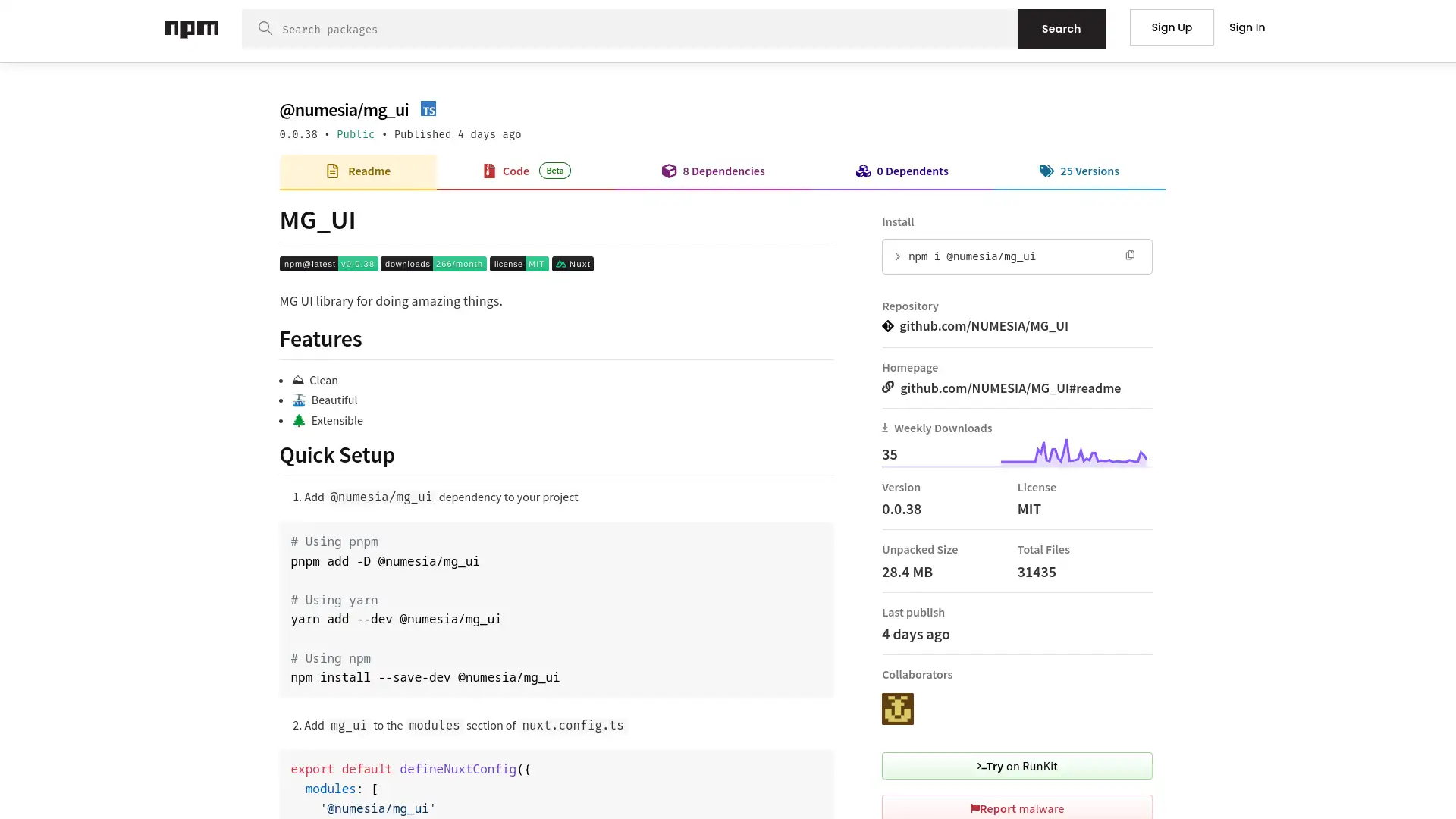Click the 'npm install --save-dev' command line
The image size is (1456, 819).
(x=425, y=677)
